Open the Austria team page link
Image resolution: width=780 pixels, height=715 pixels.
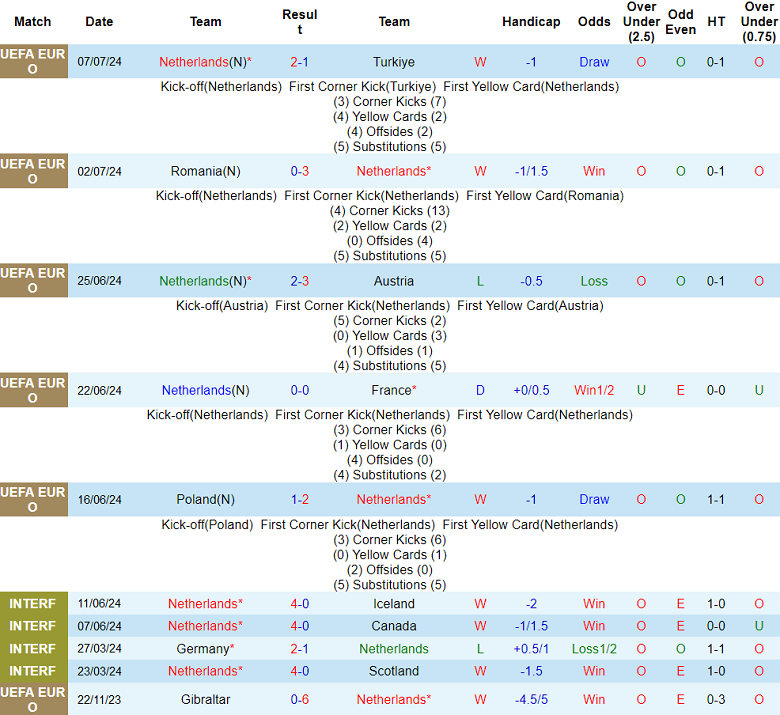[393, 281]
